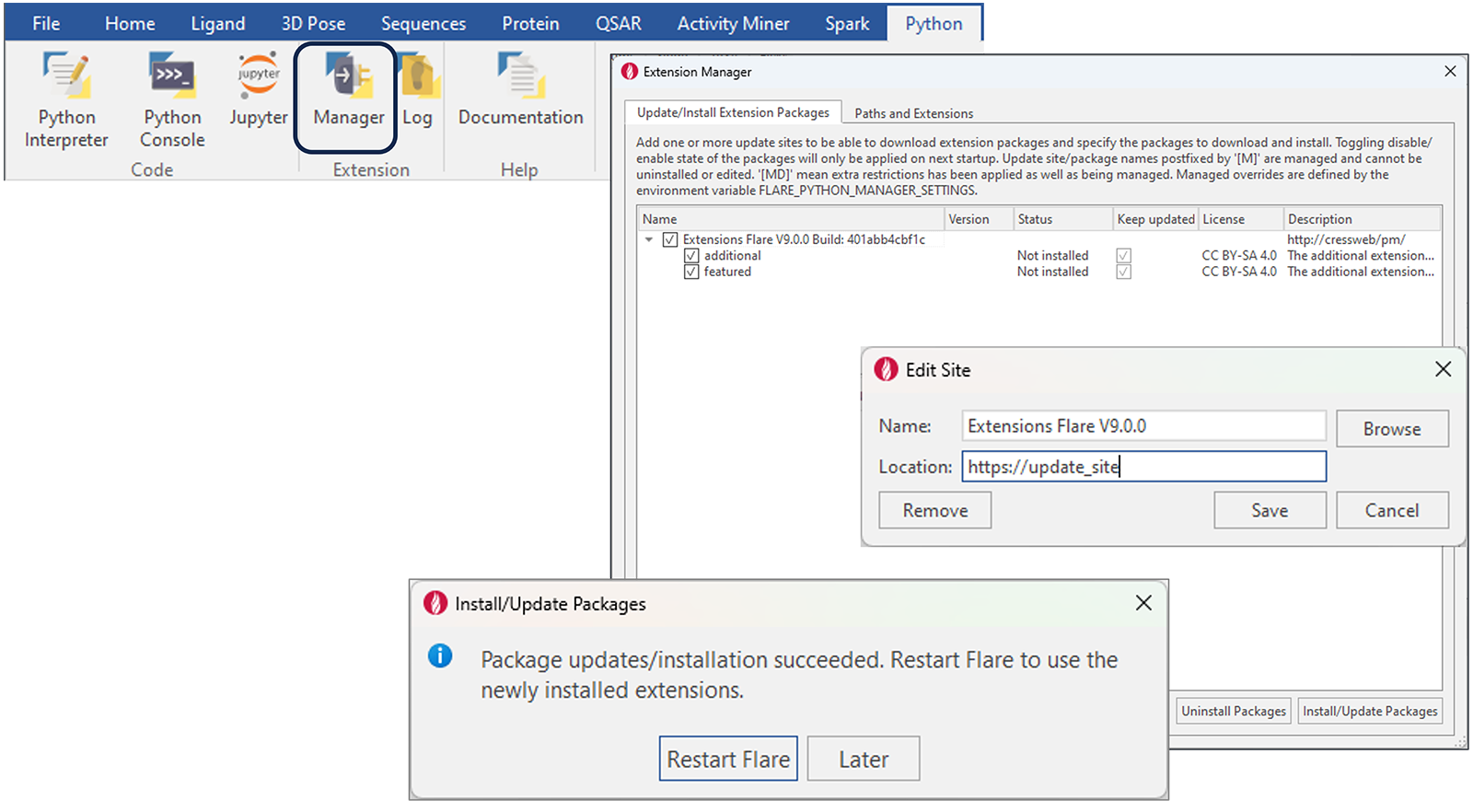Click 'CC BY-SA 4.0' license of featured row
The image size is (1473, 812).
coord(1239,272)
